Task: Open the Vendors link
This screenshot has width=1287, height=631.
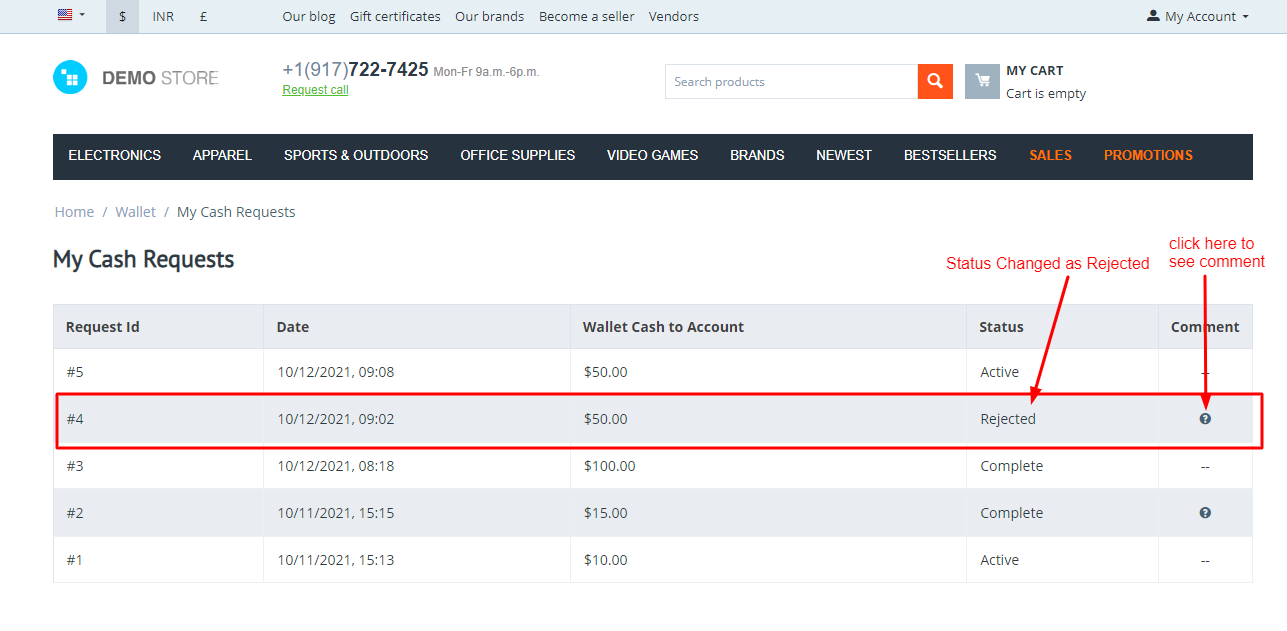Action: tap(674, 17)
